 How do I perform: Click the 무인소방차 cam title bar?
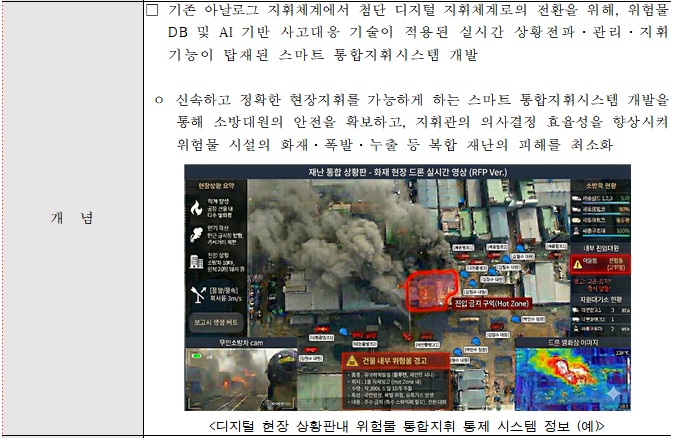(241, 342)
